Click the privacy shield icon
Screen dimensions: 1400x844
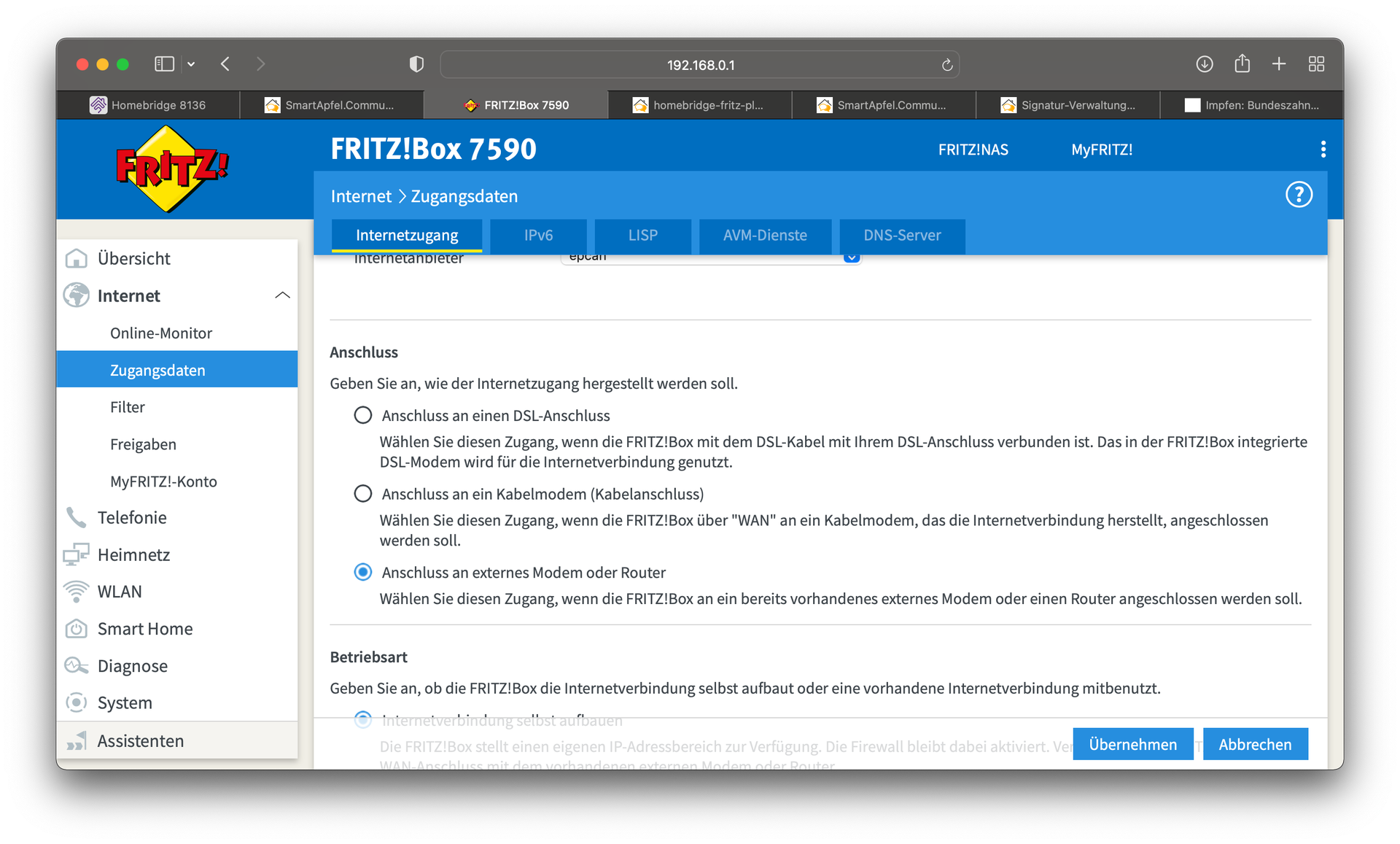click(416, 64)
